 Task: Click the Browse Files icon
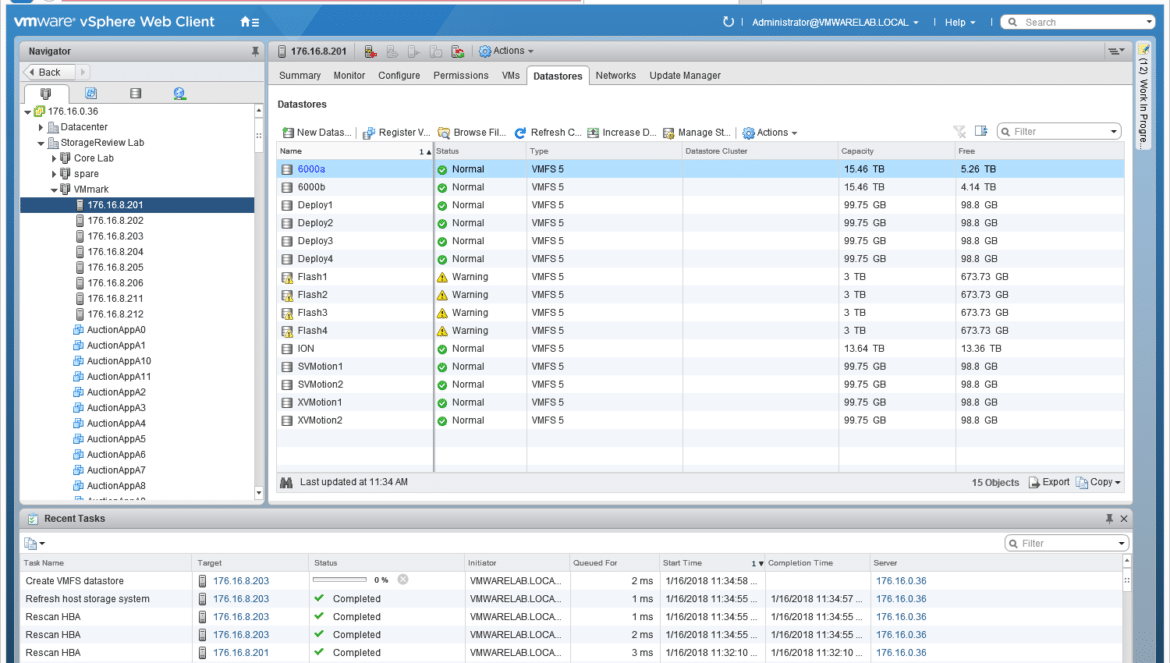(444, 133)
